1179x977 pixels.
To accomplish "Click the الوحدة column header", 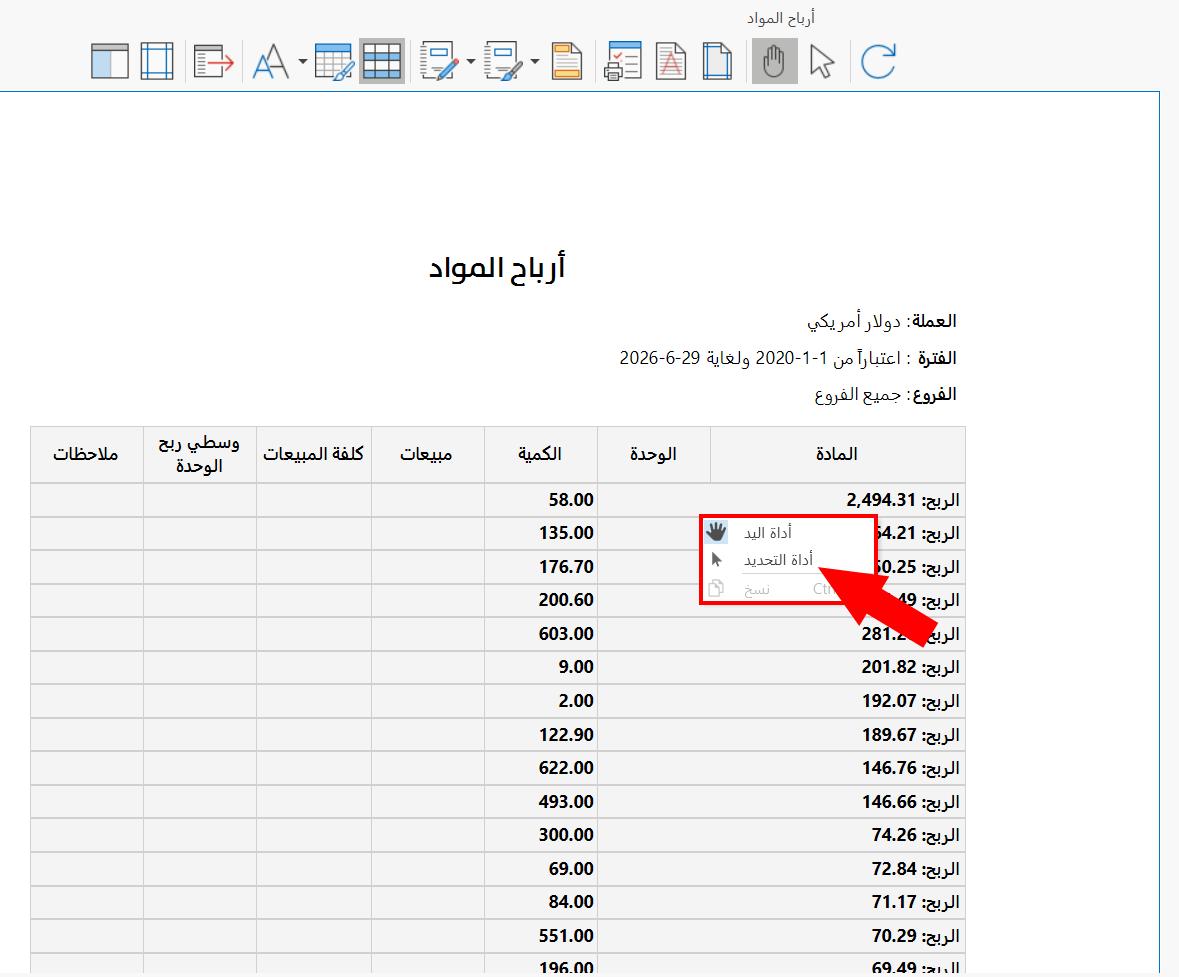I will [x=653, y=454].
